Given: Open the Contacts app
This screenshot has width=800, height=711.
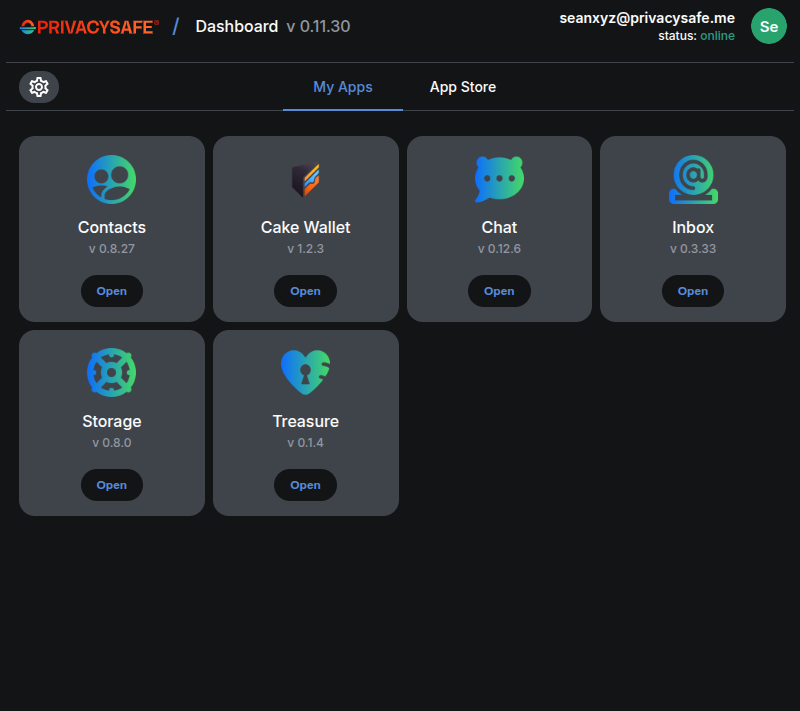Looking at the screenshot, I should 112,291.
